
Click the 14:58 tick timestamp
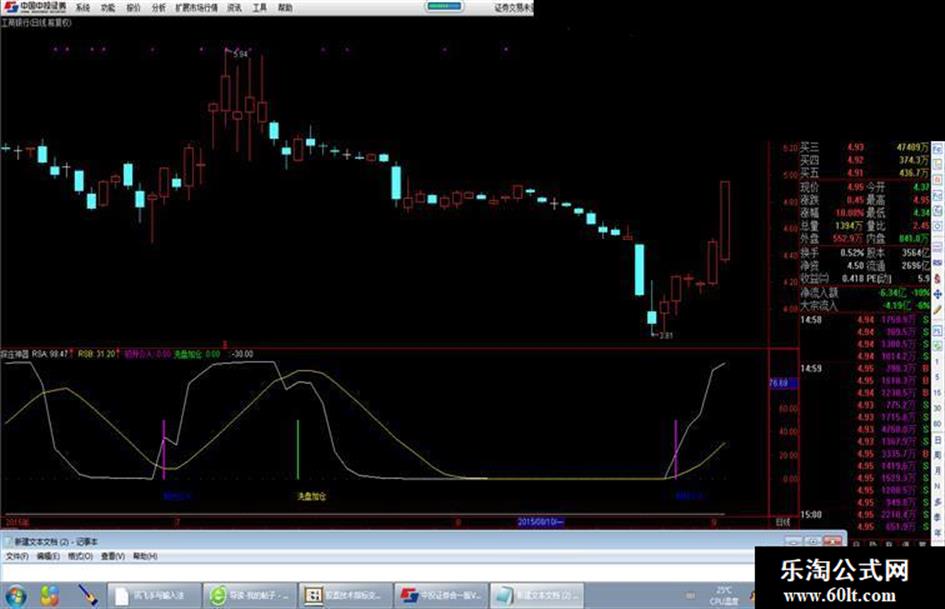(x=811, y=320)
